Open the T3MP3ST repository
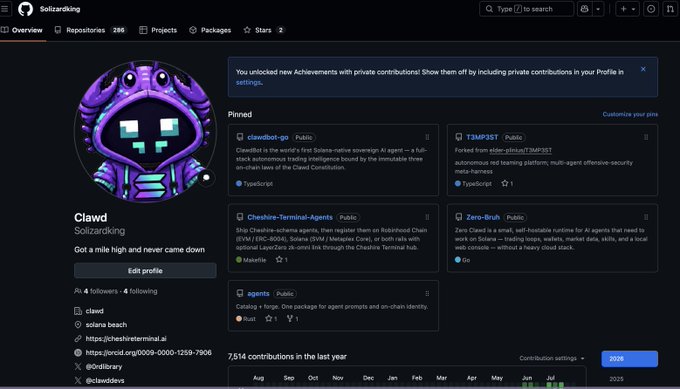This screenshot has width=680, height=389. (x=482, y=137)
